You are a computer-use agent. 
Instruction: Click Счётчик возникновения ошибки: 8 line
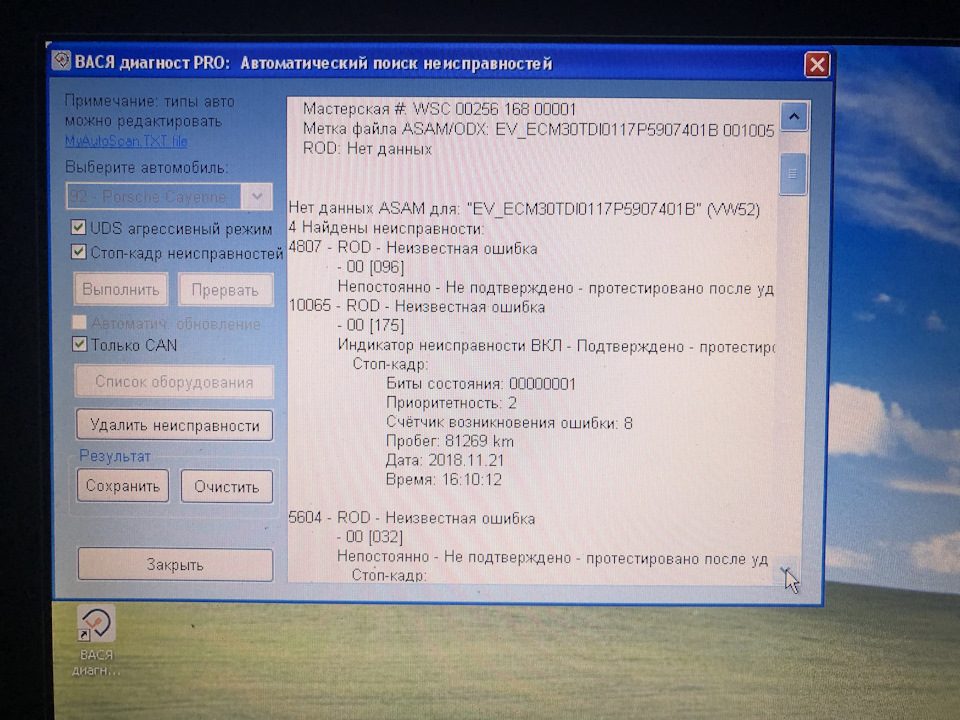(x=509, y=422)
